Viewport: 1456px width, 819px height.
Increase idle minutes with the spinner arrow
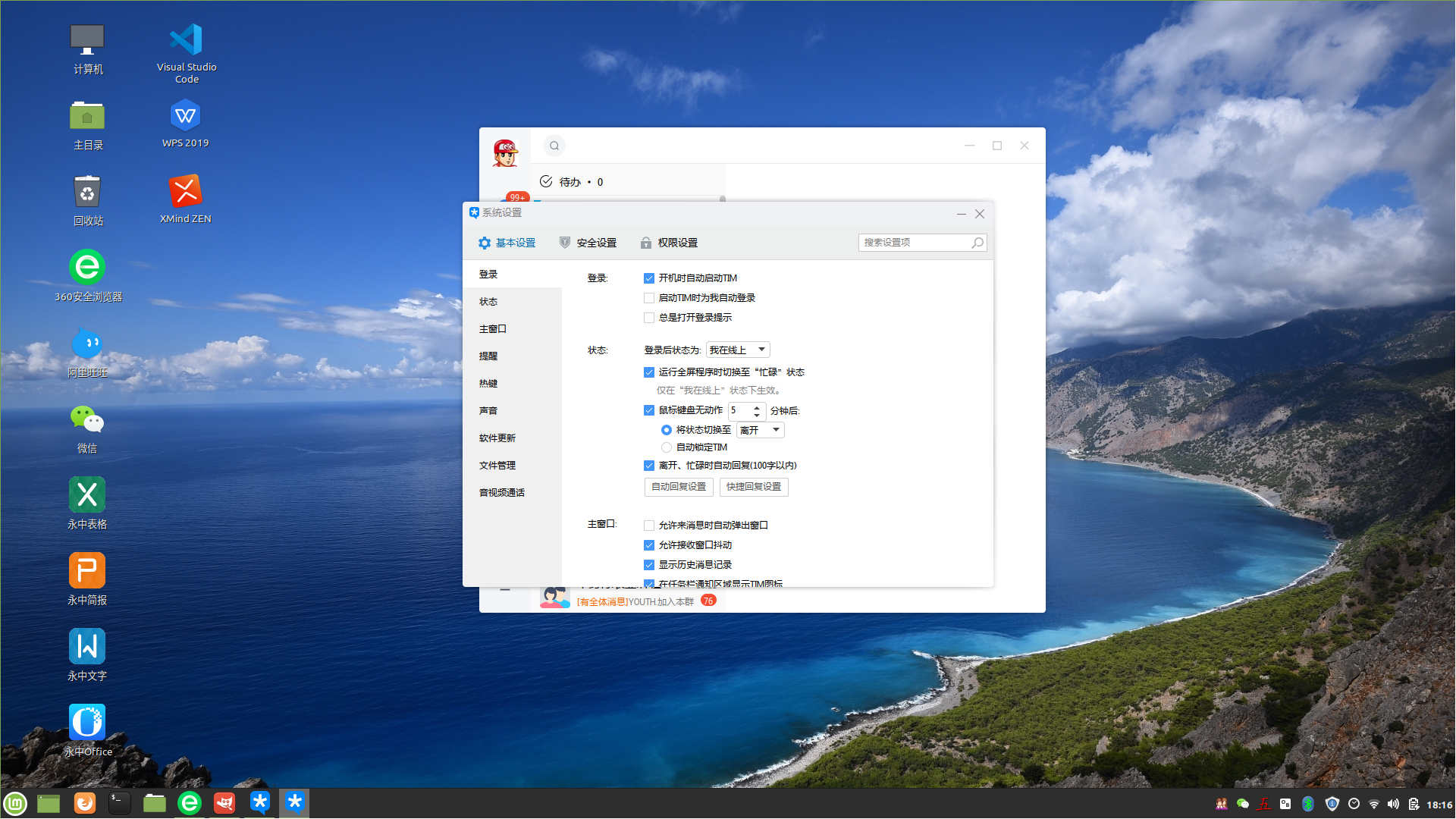757,407
